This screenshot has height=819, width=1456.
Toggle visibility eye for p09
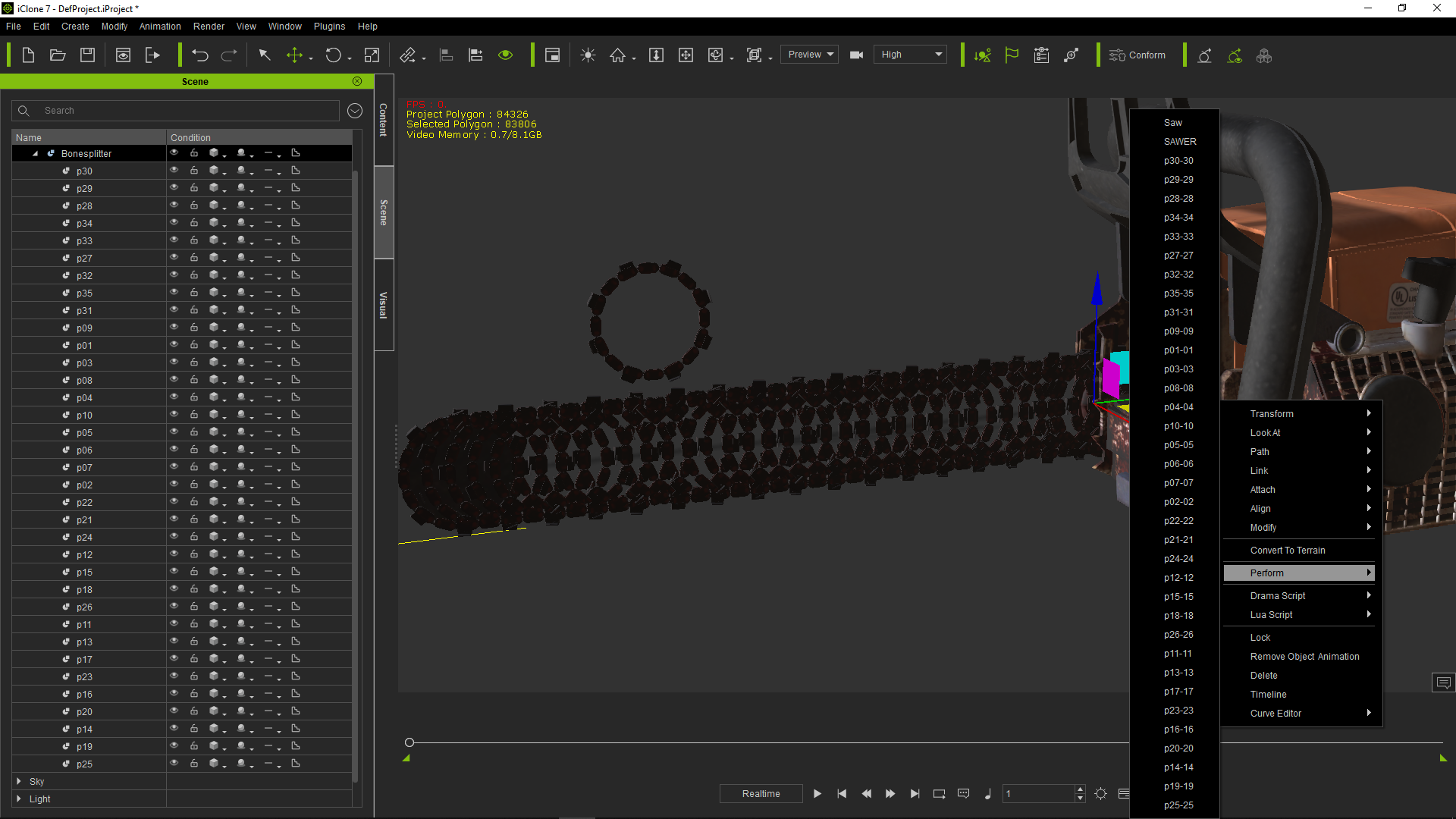174,328
